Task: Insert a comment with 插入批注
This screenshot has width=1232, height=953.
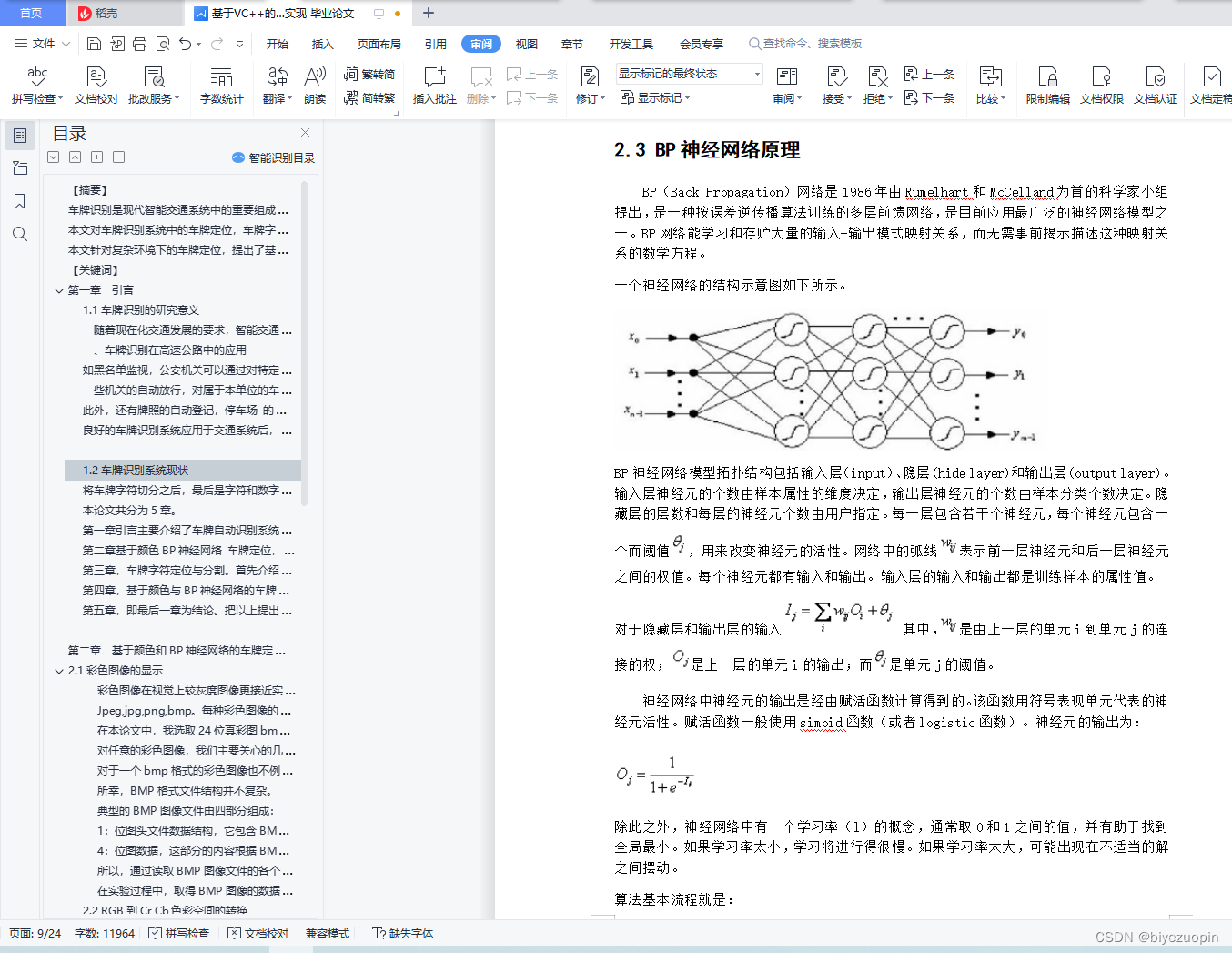Action: point(435,85)
